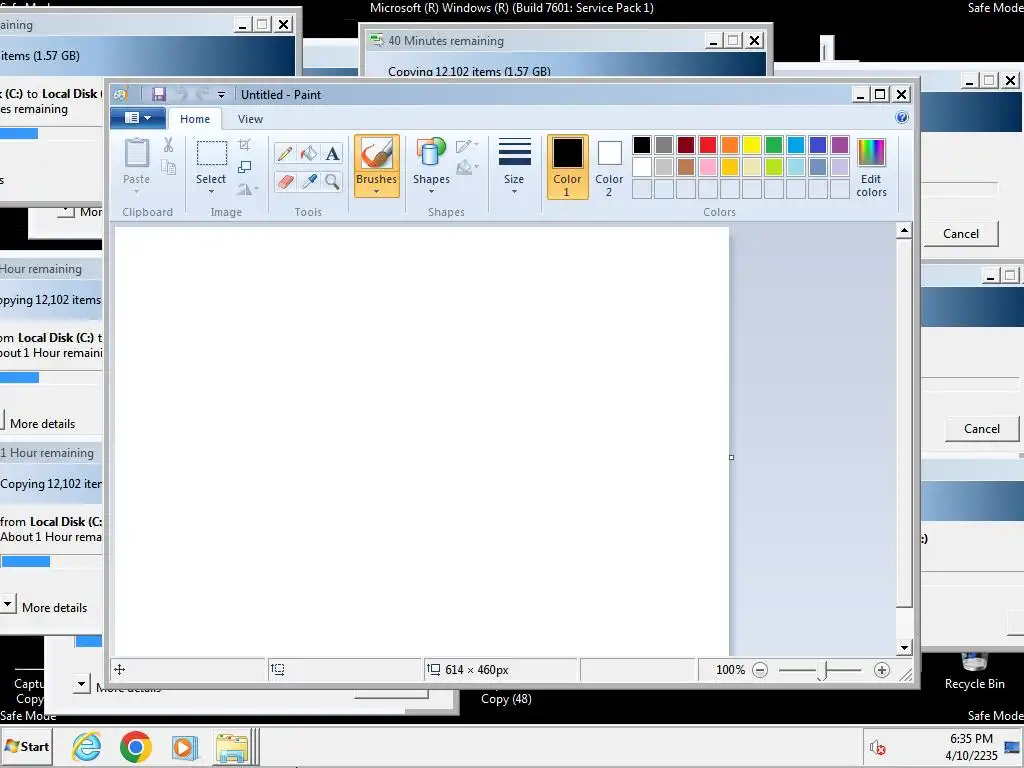Click the Brushes tool icon
This screenshot has width=1024, height=768.
pyautogui.click(x=377, y=154)
